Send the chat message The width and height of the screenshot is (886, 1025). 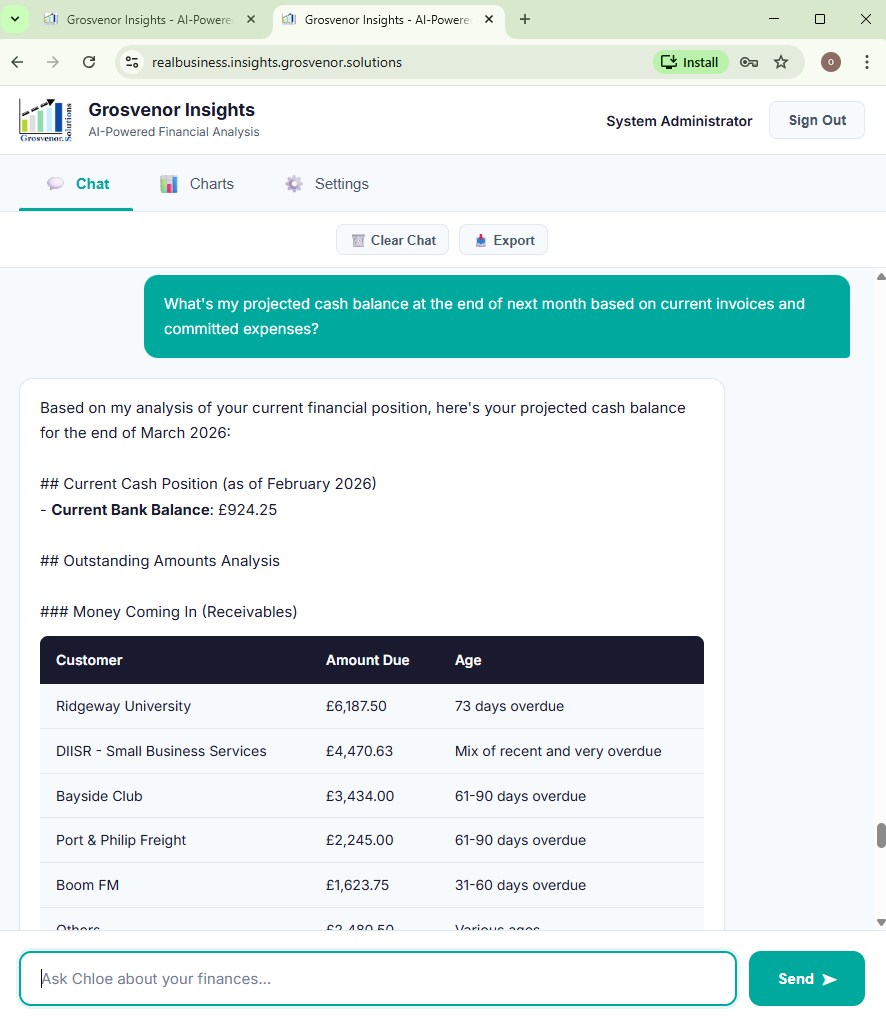click(x=806, y=979)
